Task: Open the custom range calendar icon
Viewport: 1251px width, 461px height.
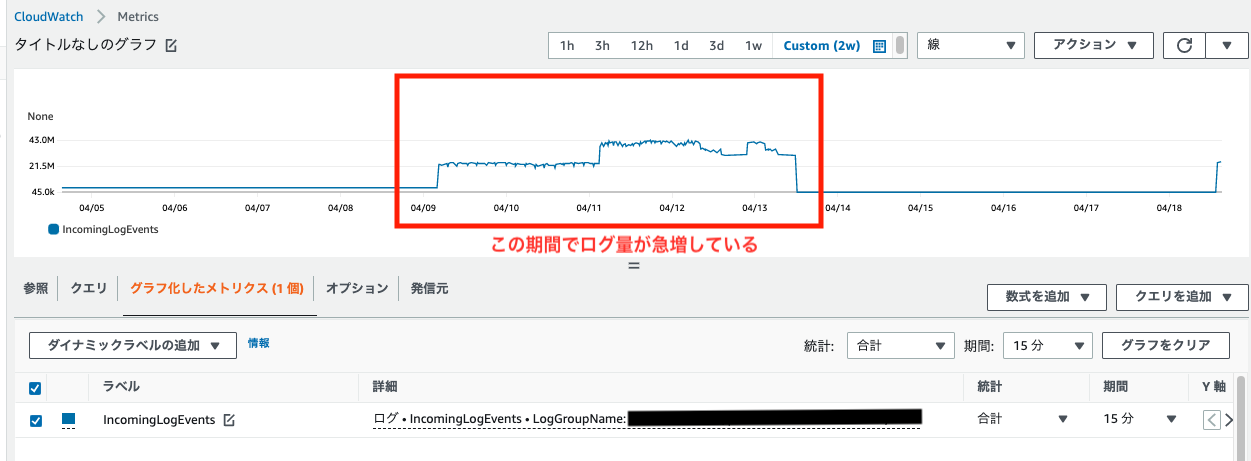Action: [880, 46]
